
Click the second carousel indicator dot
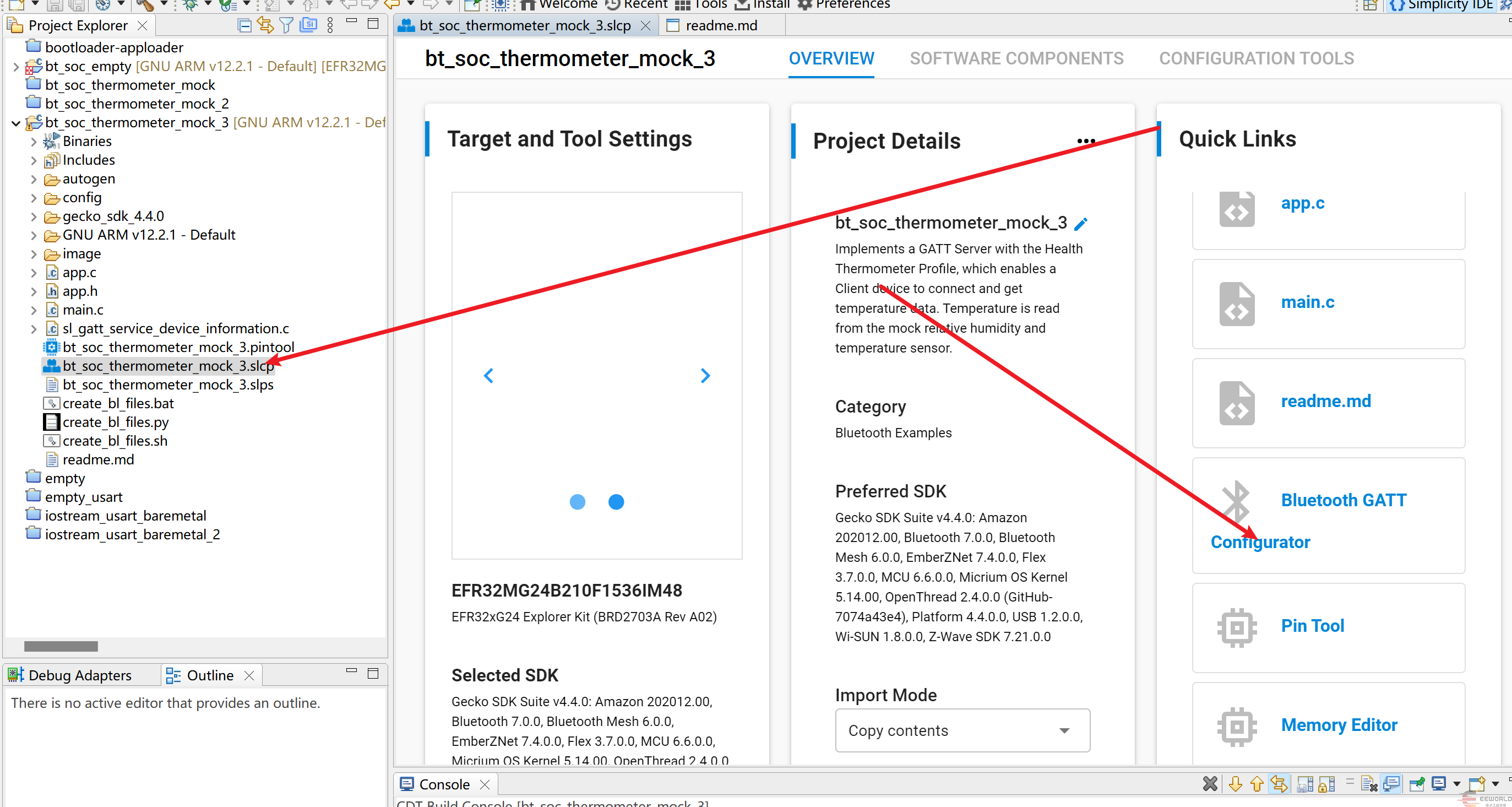point(616,502)
